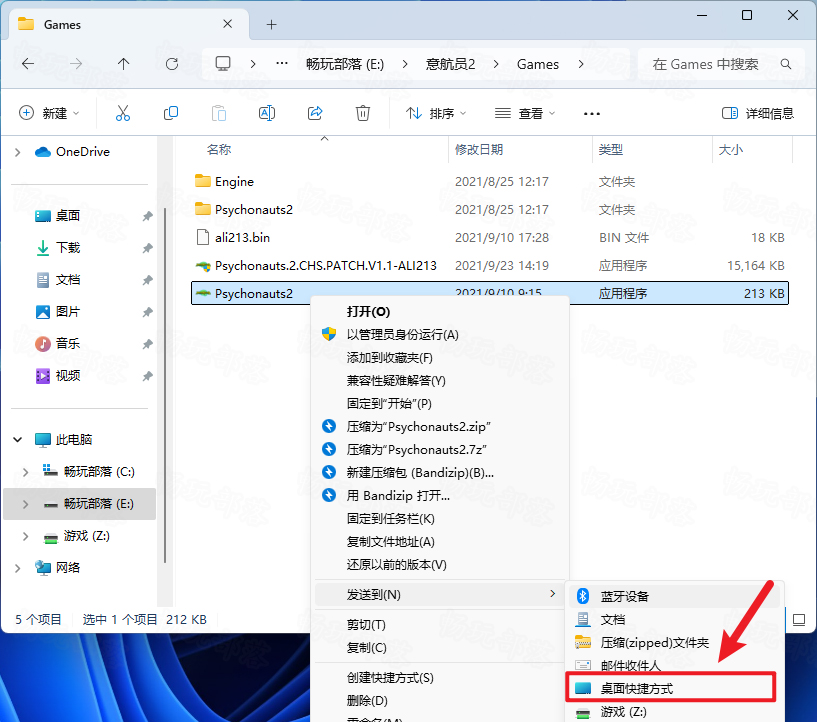The height and width of the screenshot is (722, 817).
Task: Select 视频 in the sidebar
Action: (68, 376)
